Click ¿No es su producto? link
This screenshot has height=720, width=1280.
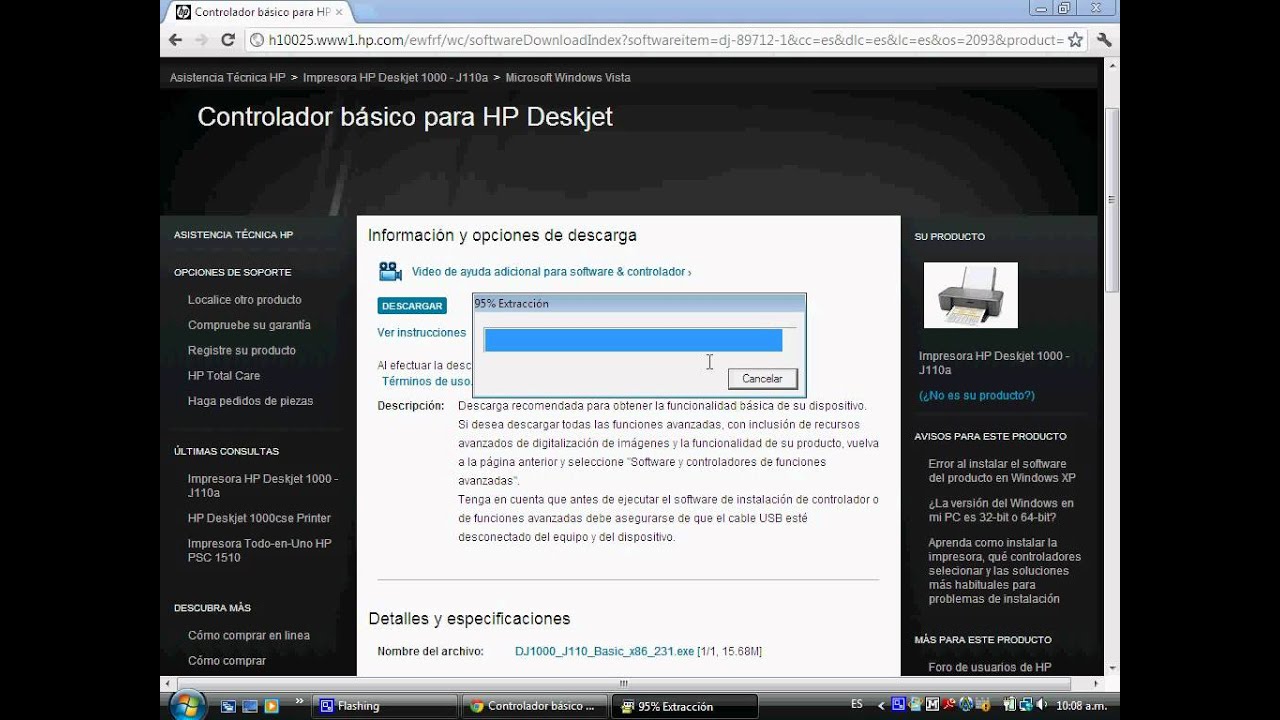[977, 395]
